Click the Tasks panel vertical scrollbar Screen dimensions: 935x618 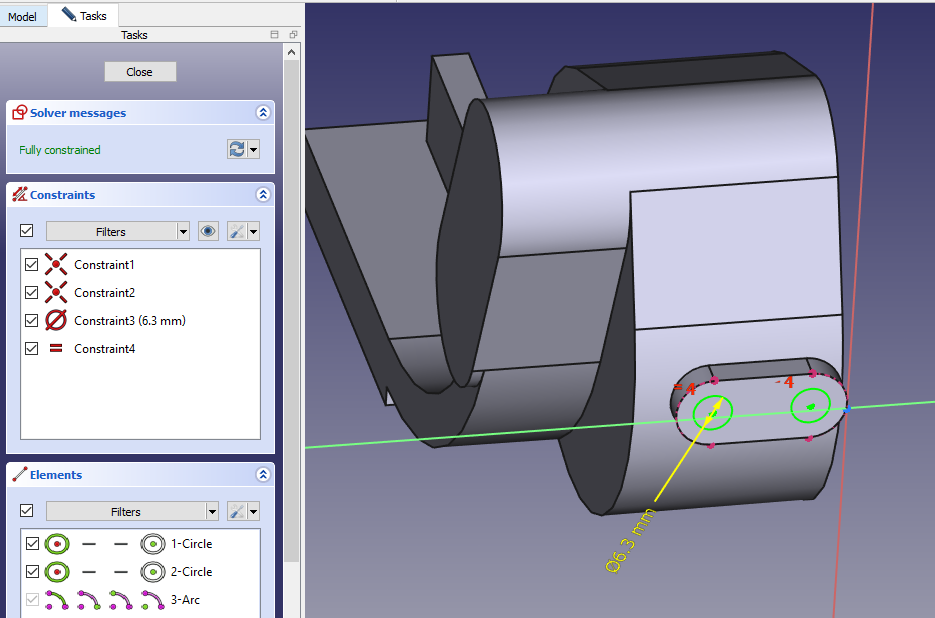291,300
